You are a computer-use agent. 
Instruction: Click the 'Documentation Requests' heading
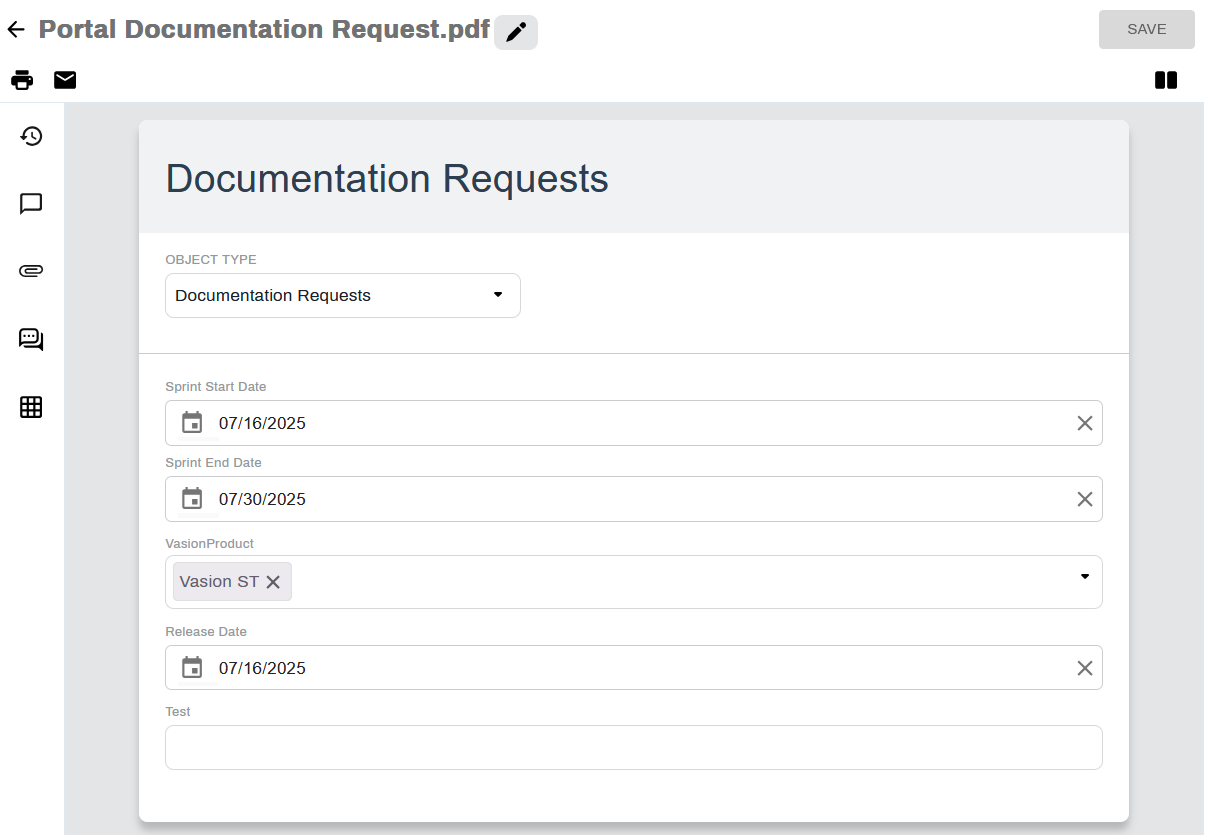[x=387, y=179]
